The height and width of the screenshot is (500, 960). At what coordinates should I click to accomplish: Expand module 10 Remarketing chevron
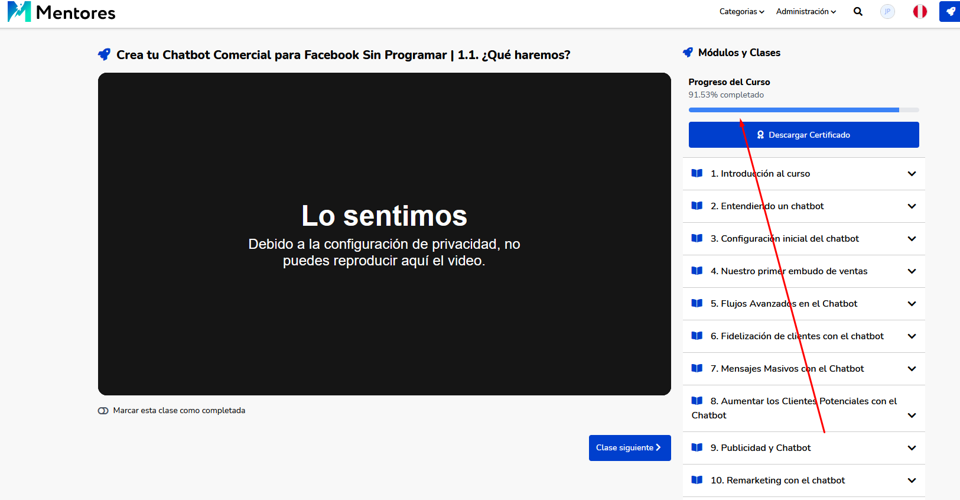pos(912,480)
